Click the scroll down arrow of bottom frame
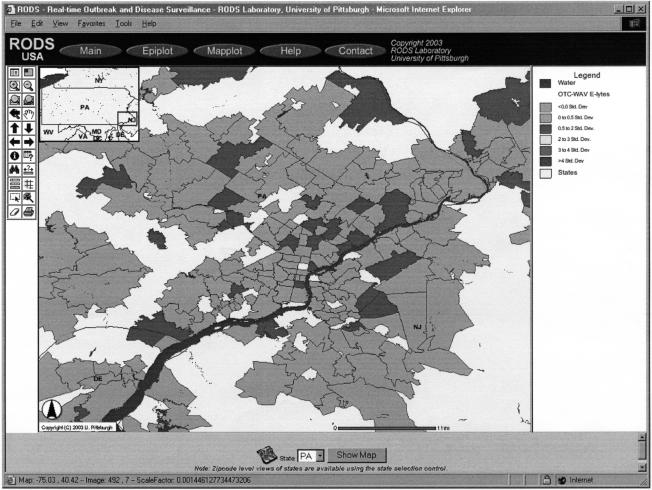Screen dimensions: 652x490 point(642,468)
